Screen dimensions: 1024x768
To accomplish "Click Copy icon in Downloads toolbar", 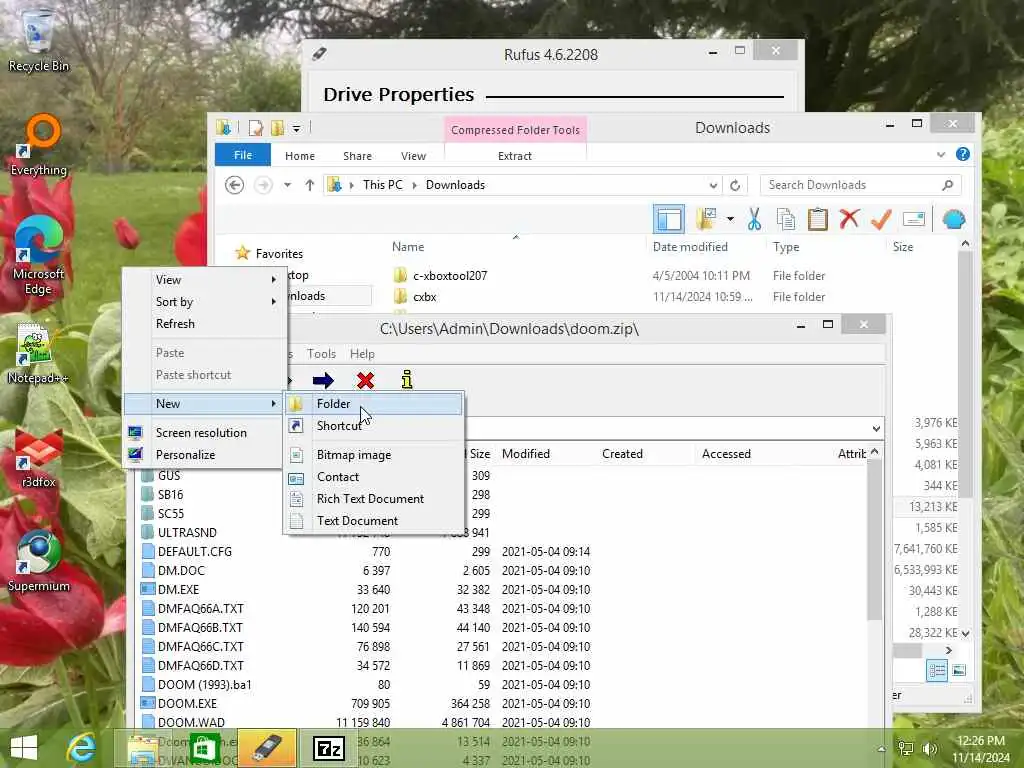I will 786,219.
